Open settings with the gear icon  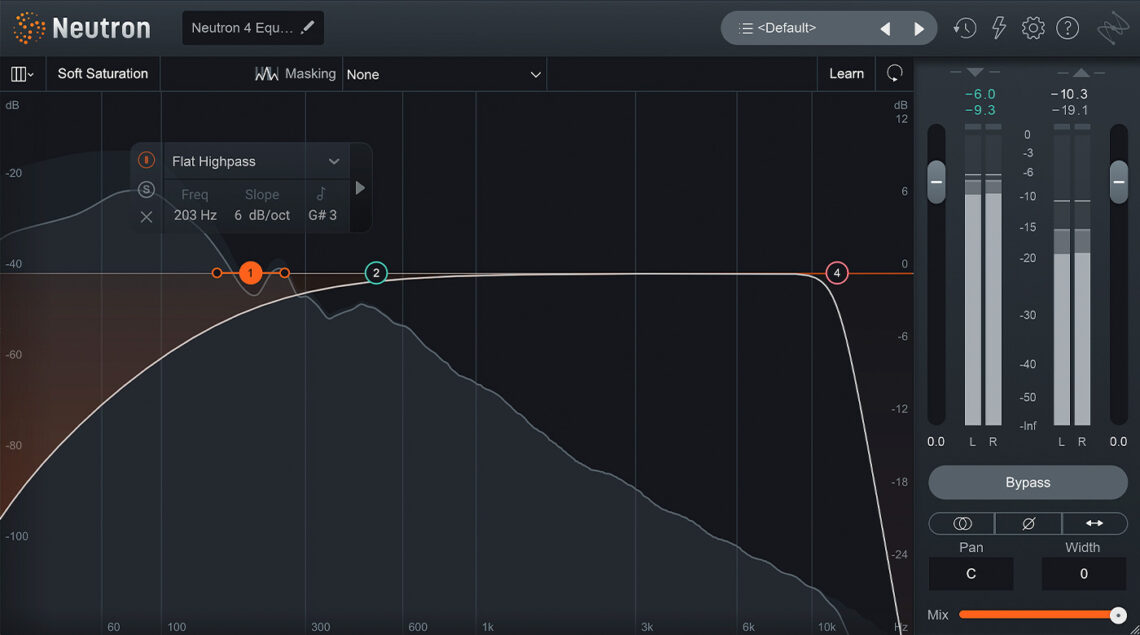1032,28
